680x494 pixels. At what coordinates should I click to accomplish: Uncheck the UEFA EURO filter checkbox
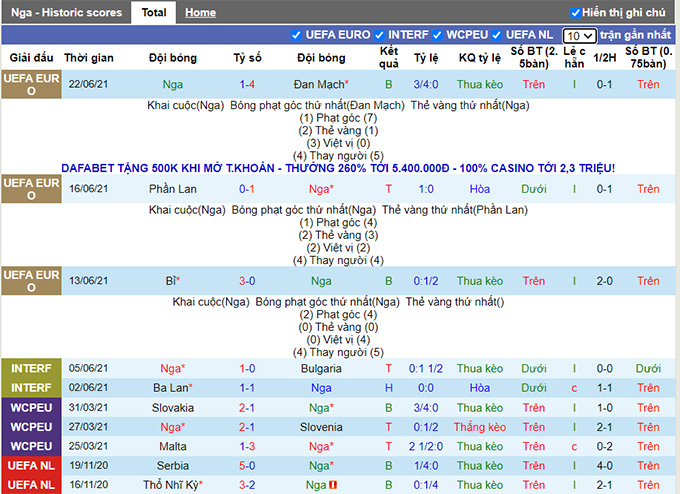pos(295,35)
